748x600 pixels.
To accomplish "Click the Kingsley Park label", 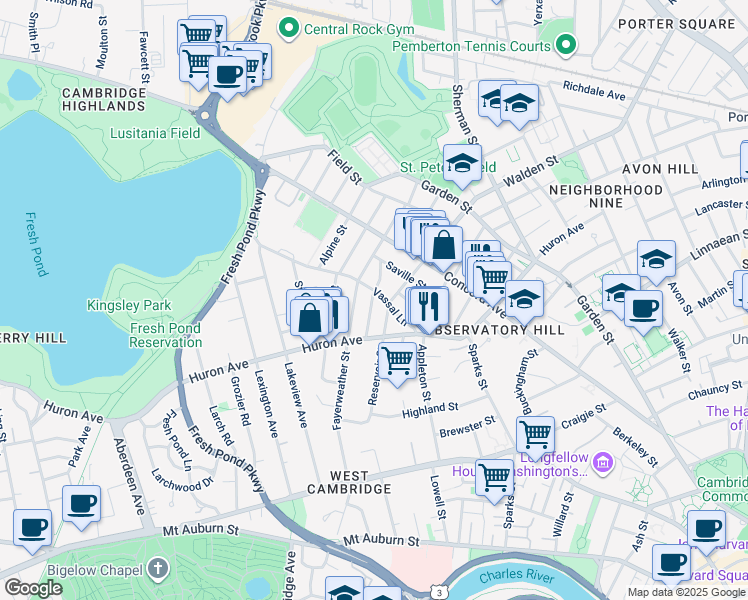I will 129,305.
